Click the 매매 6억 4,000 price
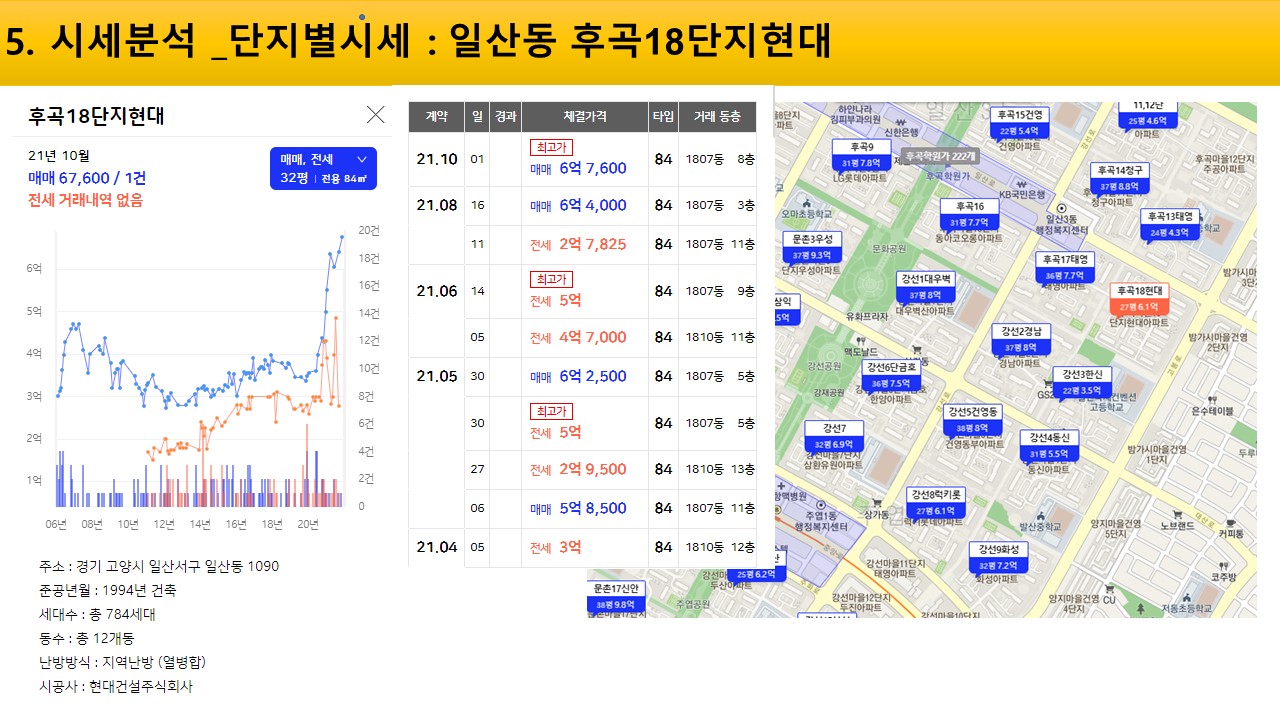This screenshot has height=720, width=1280. coord(578,205)
